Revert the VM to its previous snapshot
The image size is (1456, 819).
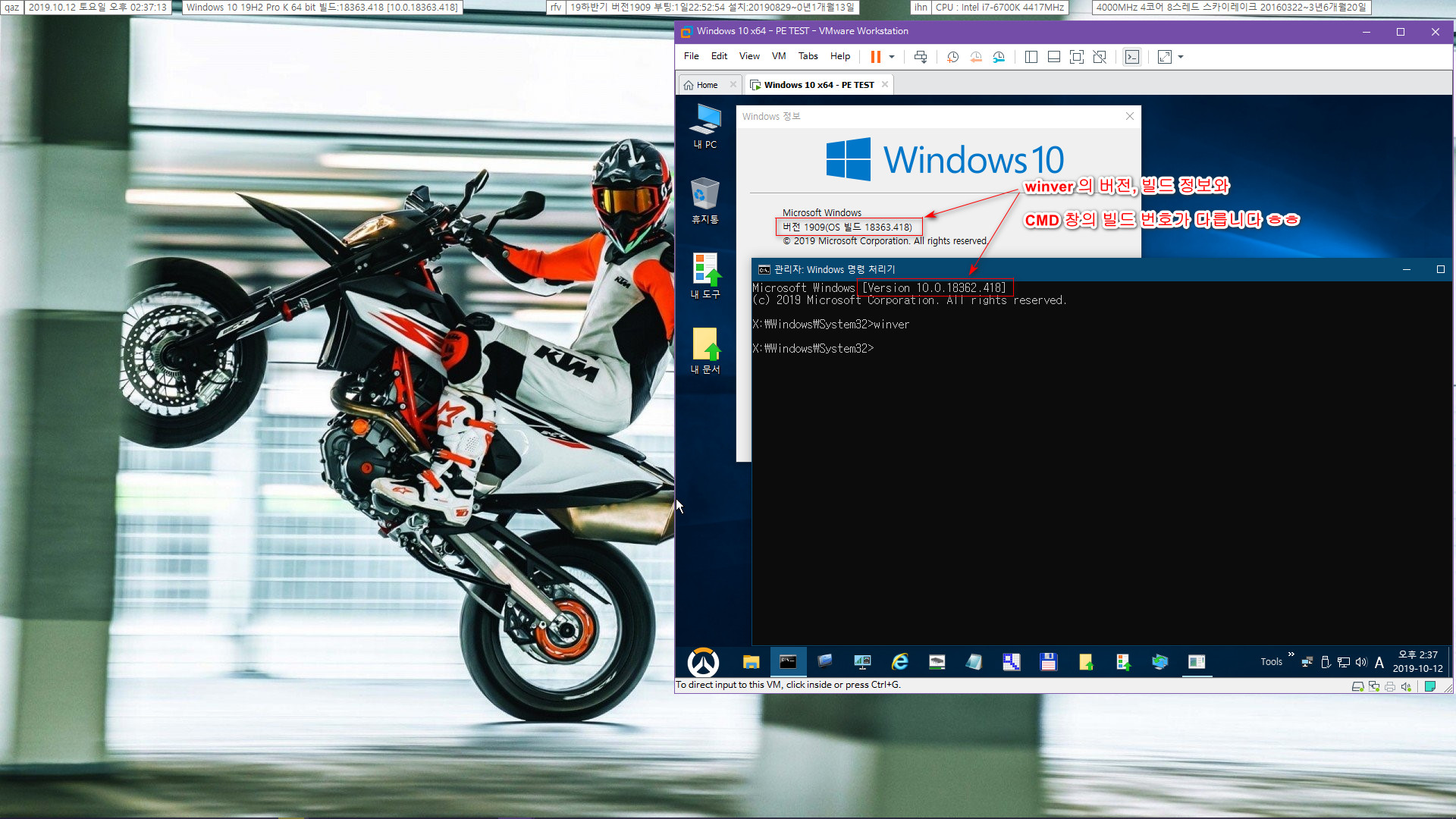pos(976,57)
